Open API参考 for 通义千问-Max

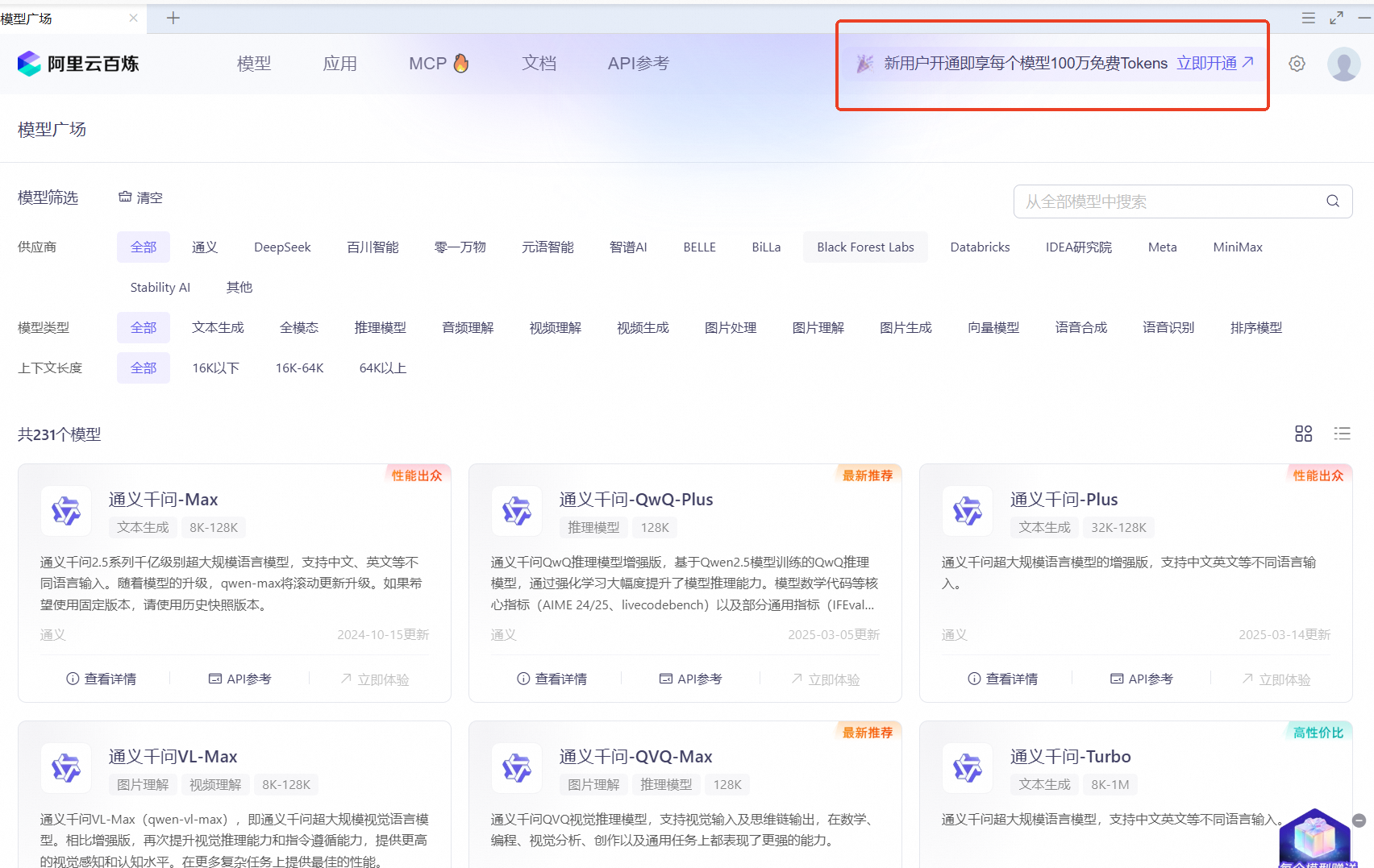coord(240,679)
